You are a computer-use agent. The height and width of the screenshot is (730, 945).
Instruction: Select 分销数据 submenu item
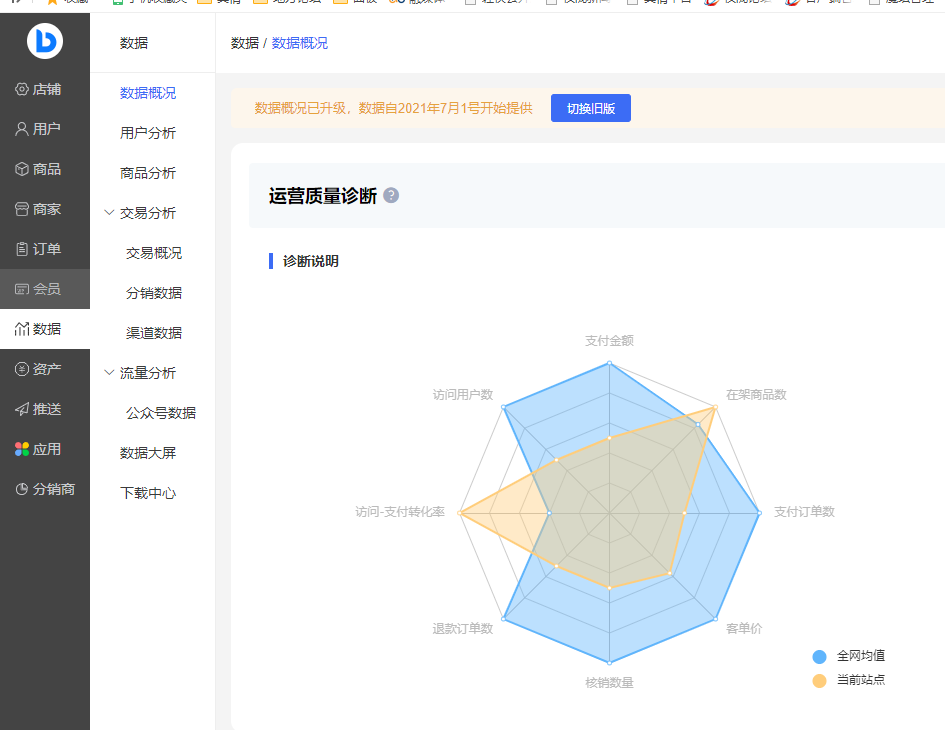click(154, 293)
